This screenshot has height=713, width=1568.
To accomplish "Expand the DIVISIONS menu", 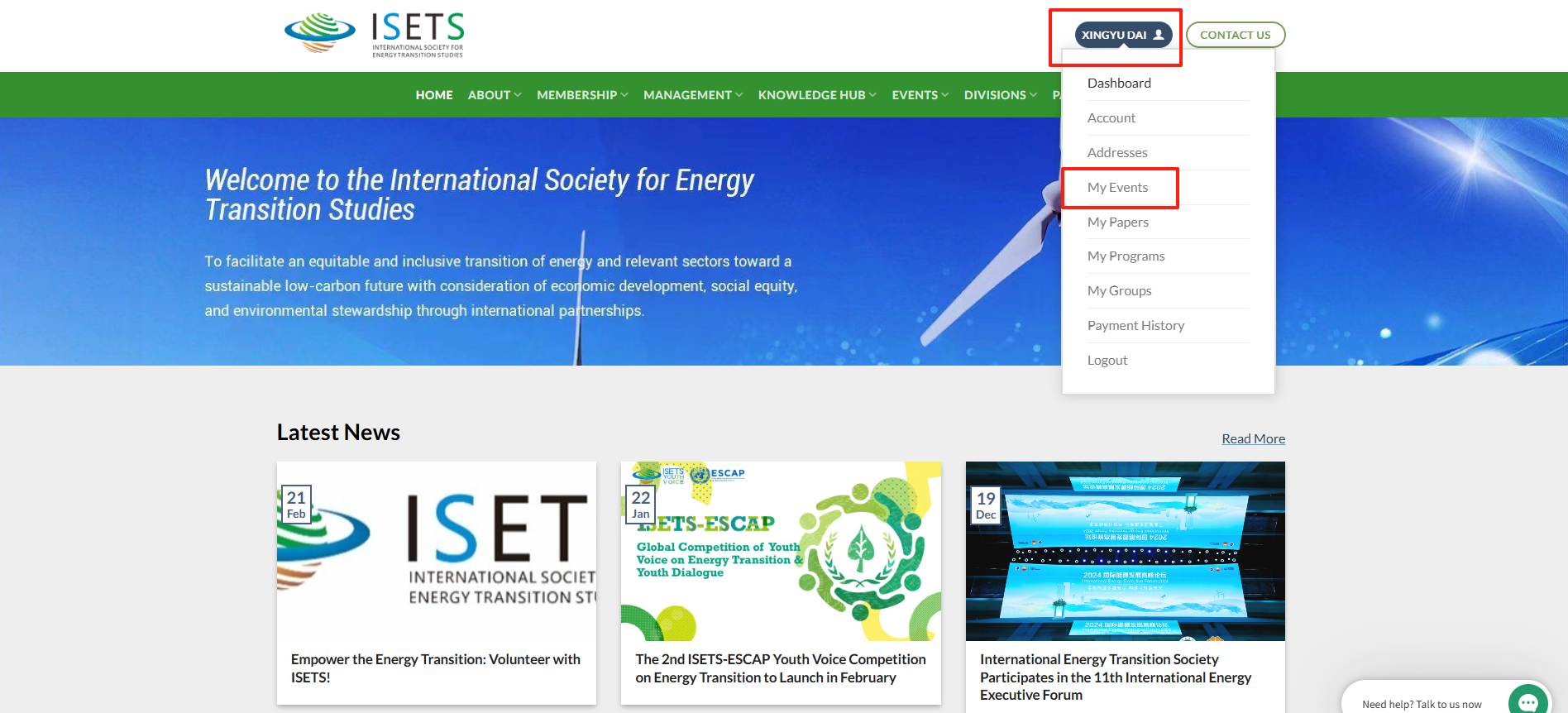I will [x=1001, y=95].
